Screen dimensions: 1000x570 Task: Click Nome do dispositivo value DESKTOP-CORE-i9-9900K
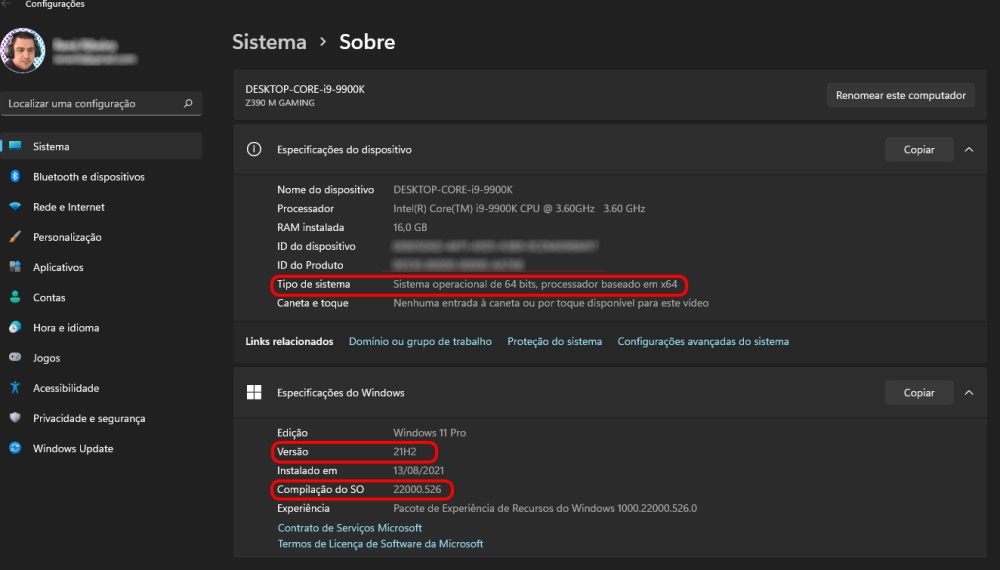pos(453,189)
